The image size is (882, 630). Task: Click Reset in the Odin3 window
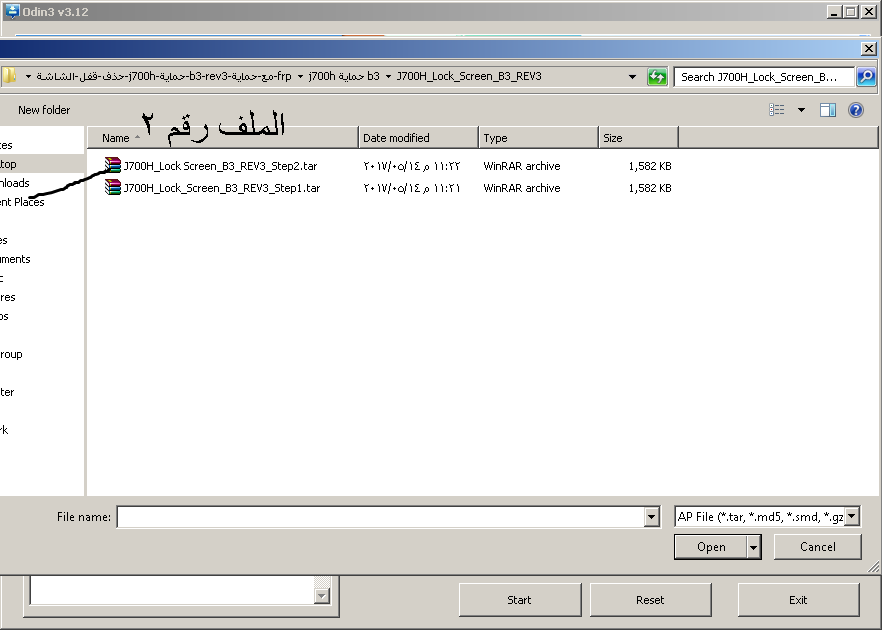click(650, 600)
